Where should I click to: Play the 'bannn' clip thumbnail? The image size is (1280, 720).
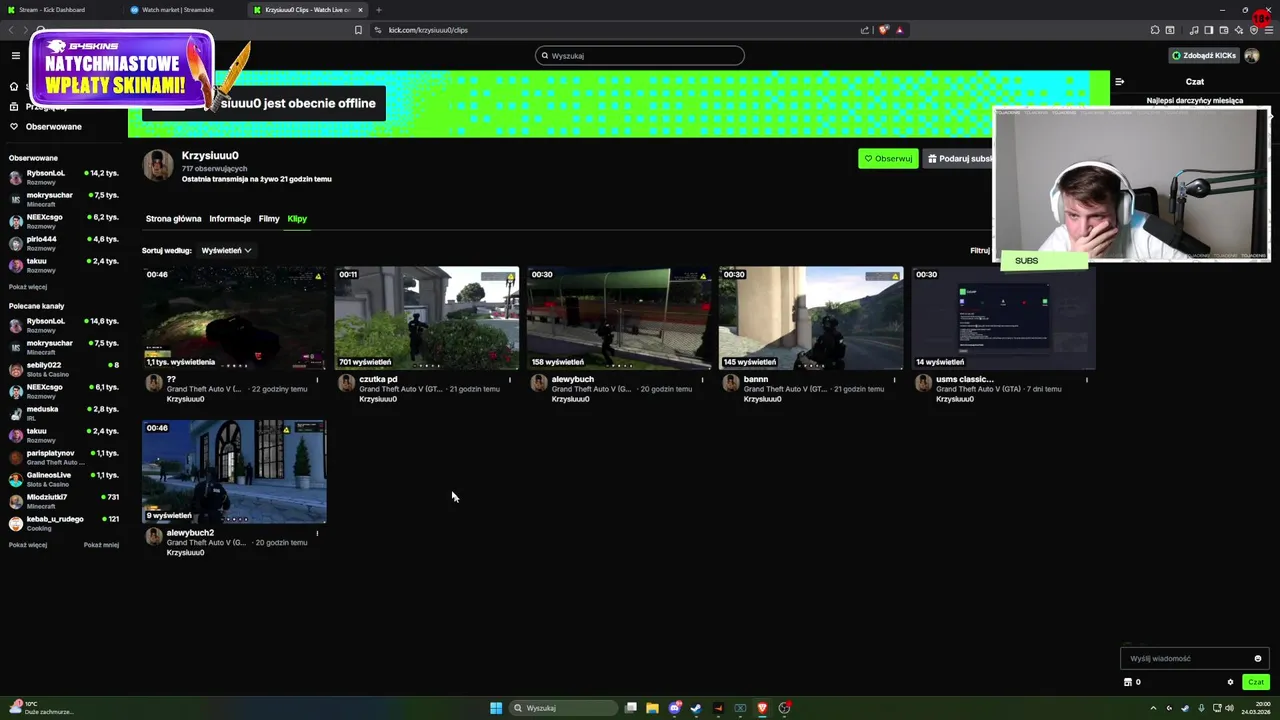pyautogui.click(x=811, y=318)
